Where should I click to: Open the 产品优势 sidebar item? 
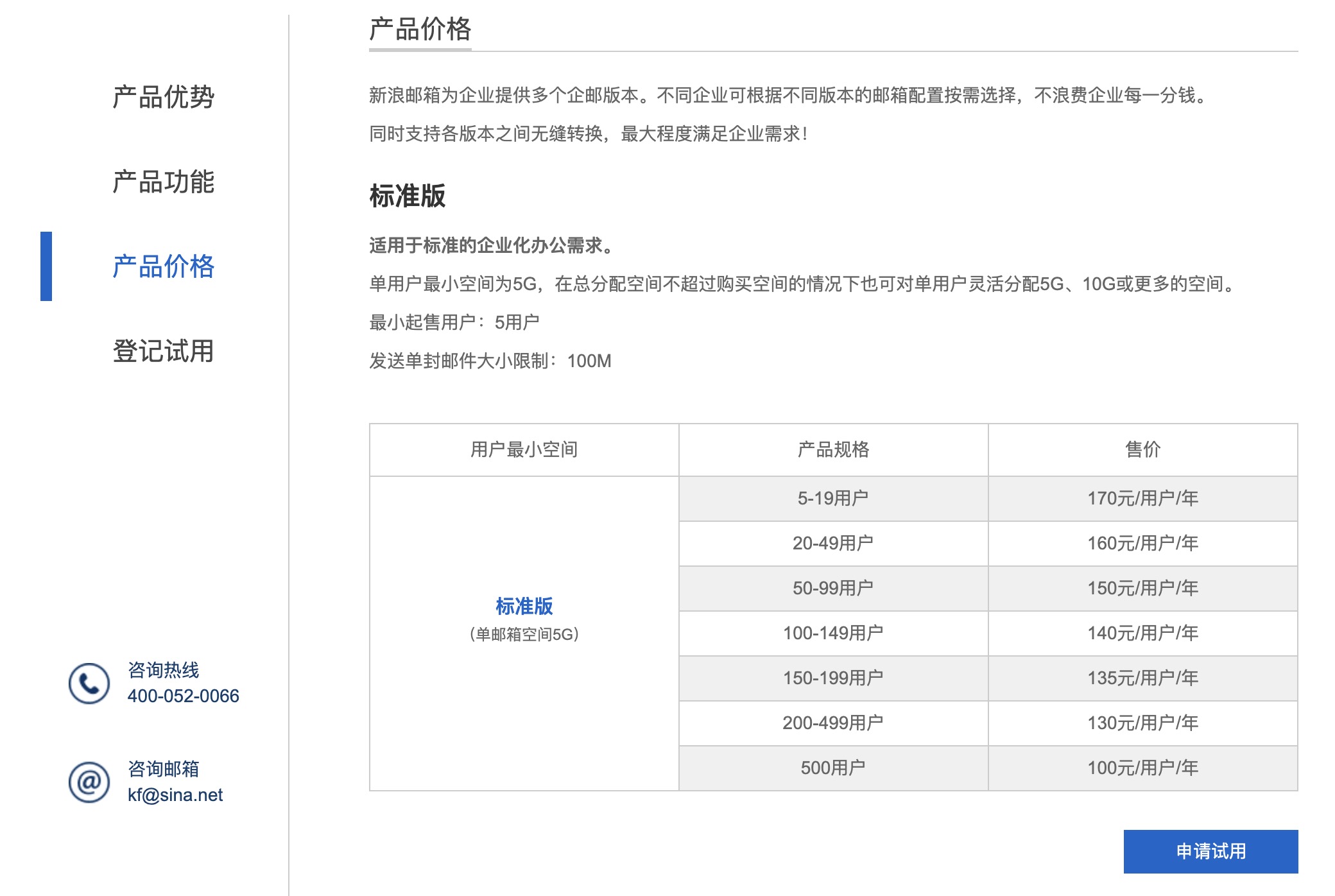coord(163,97)
